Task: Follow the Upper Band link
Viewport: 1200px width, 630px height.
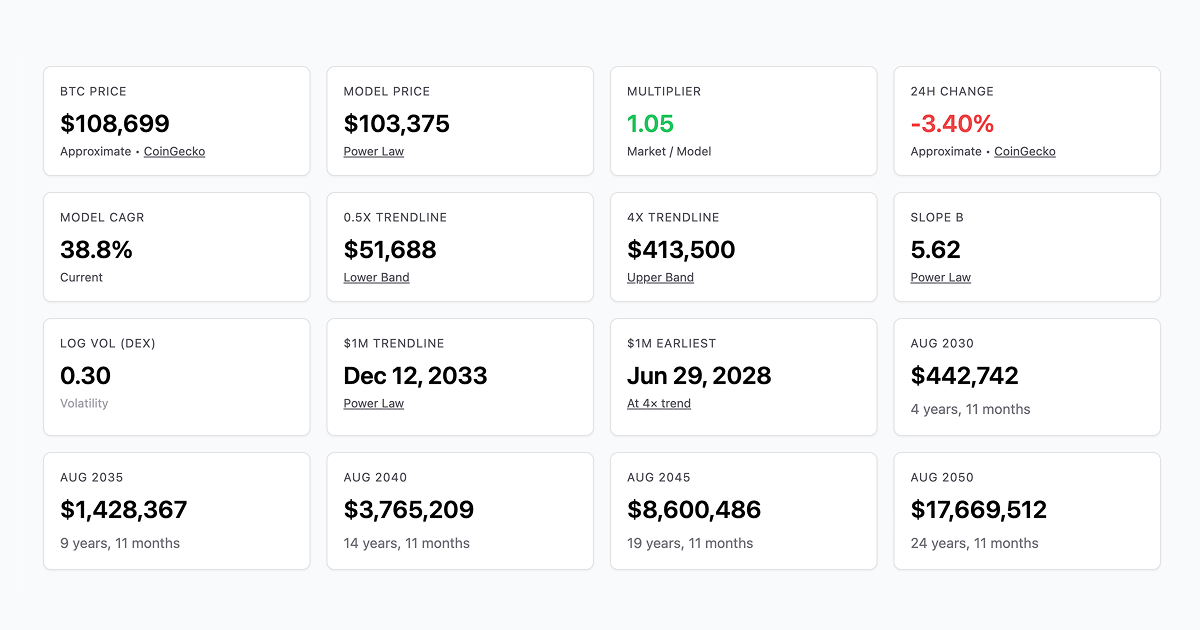Action: (660, 278)
